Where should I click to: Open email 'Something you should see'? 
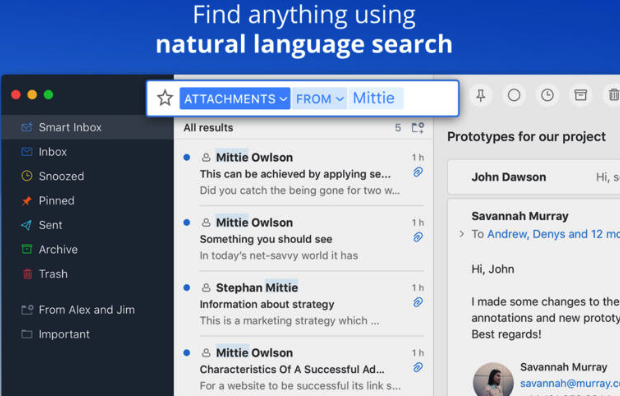click(304, 239)
